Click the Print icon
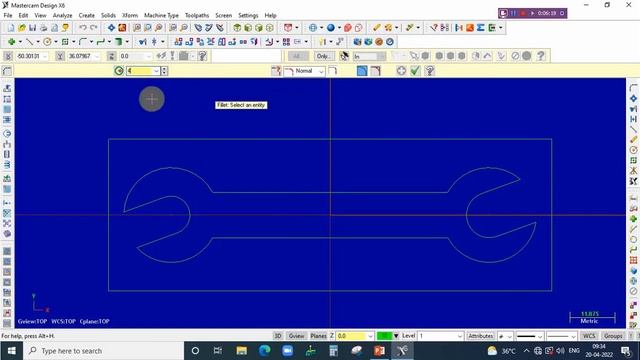640x360 pixels. point(43,28)
